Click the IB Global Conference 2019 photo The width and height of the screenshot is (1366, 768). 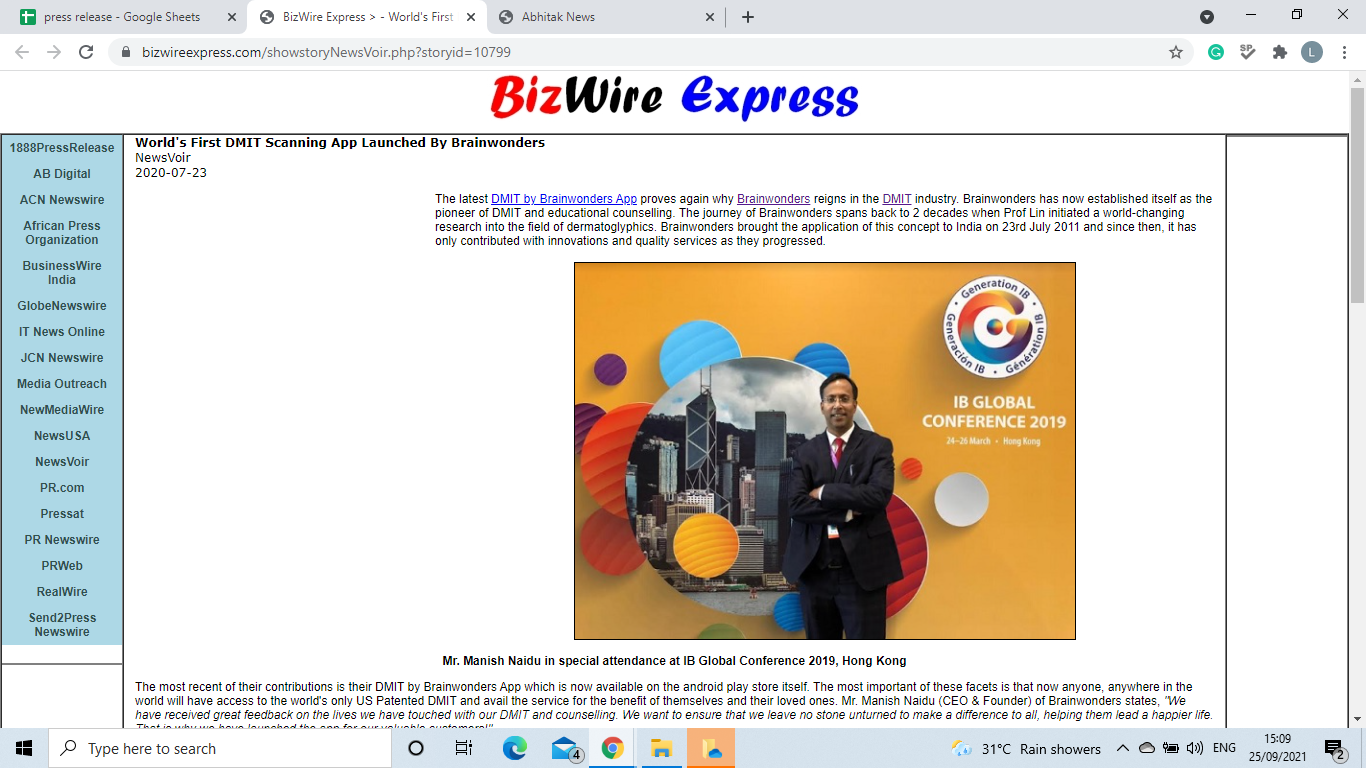pos(825,451)
